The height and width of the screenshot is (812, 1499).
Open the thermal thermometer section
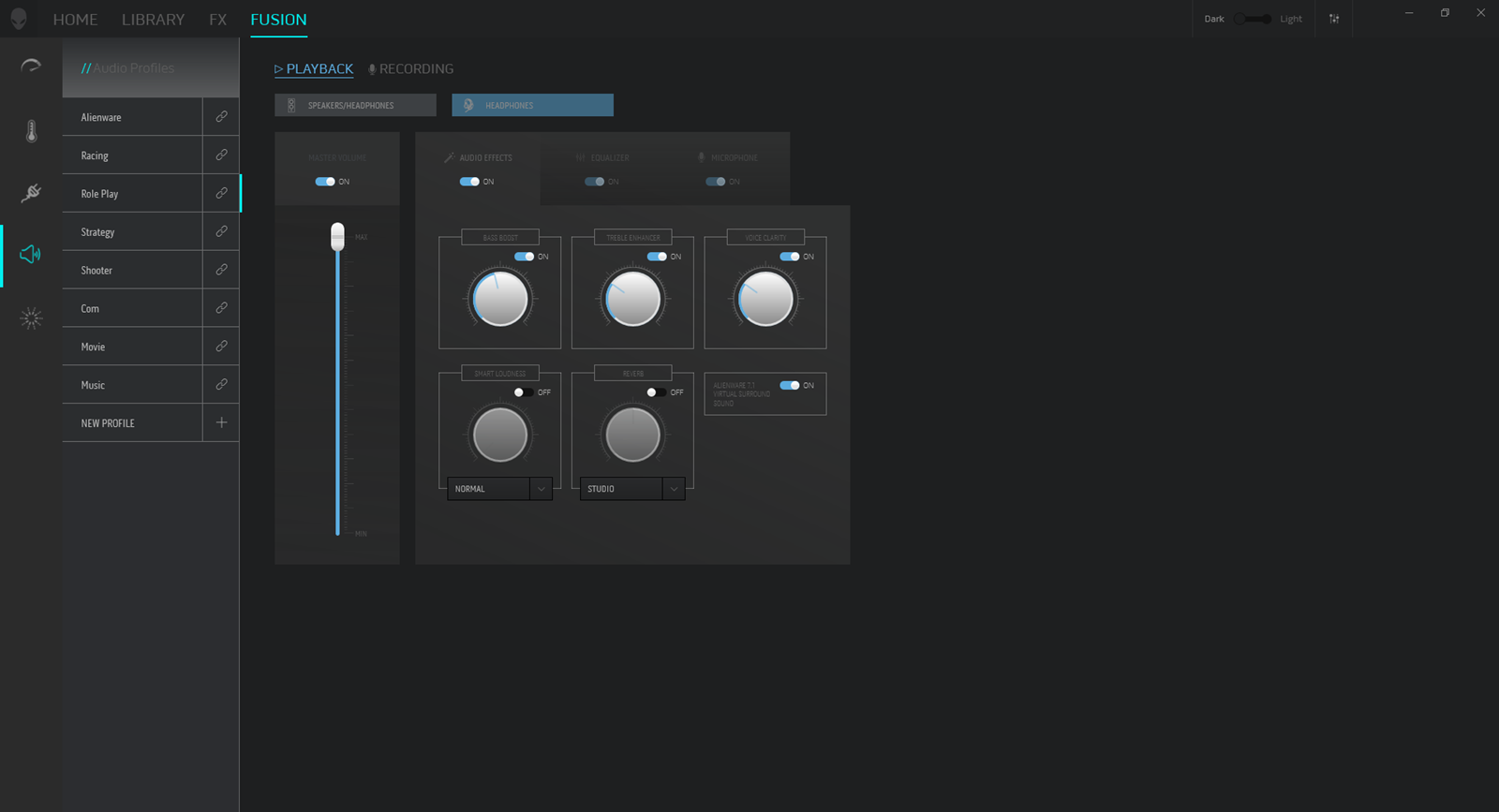(x=31, y=131)
